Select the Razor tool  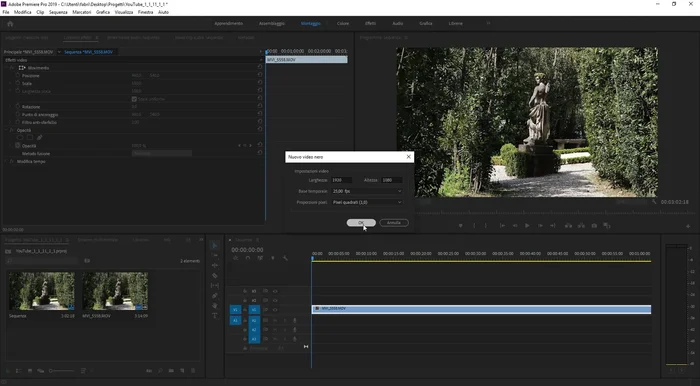(x=215, y=275)
